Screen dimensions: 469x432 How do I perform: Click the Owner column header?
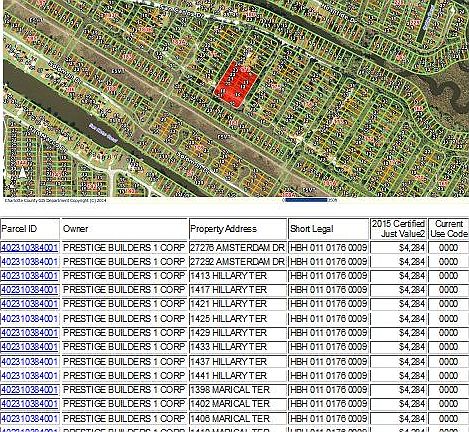76,229
